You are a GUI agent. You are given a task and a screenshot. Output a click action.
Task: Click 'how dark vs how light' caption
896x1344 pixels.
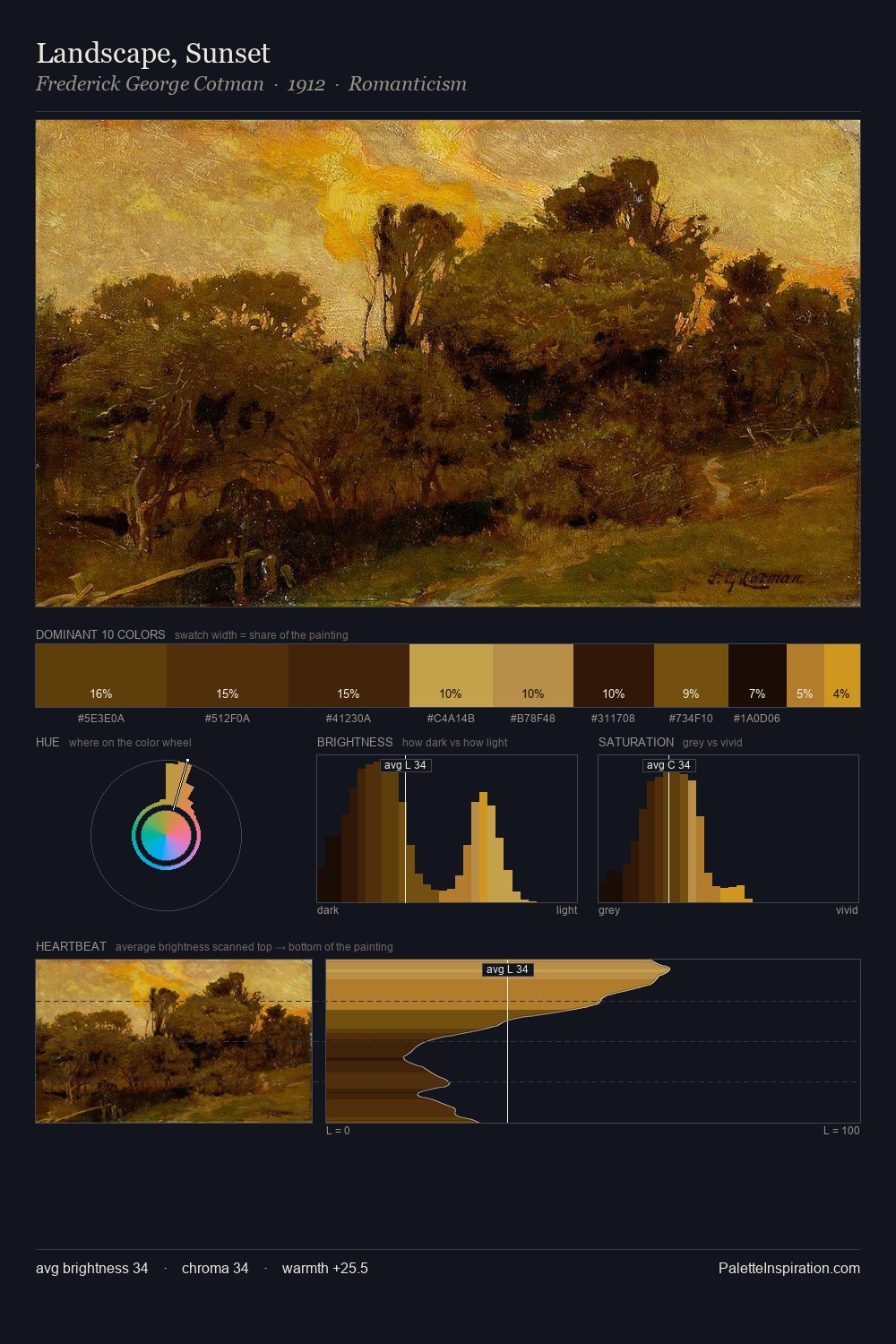coord(455,743)
